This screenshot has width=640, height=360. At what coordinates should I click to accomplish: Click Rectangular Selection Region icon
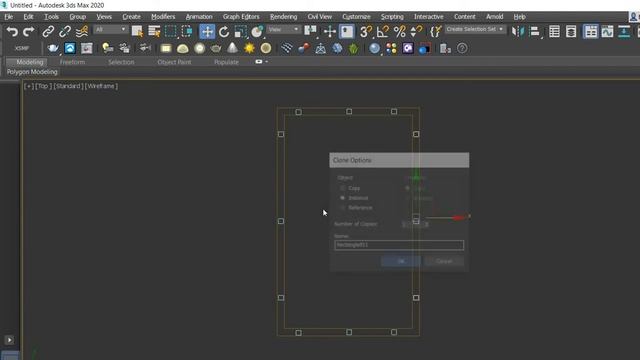(x=171, y=31)
